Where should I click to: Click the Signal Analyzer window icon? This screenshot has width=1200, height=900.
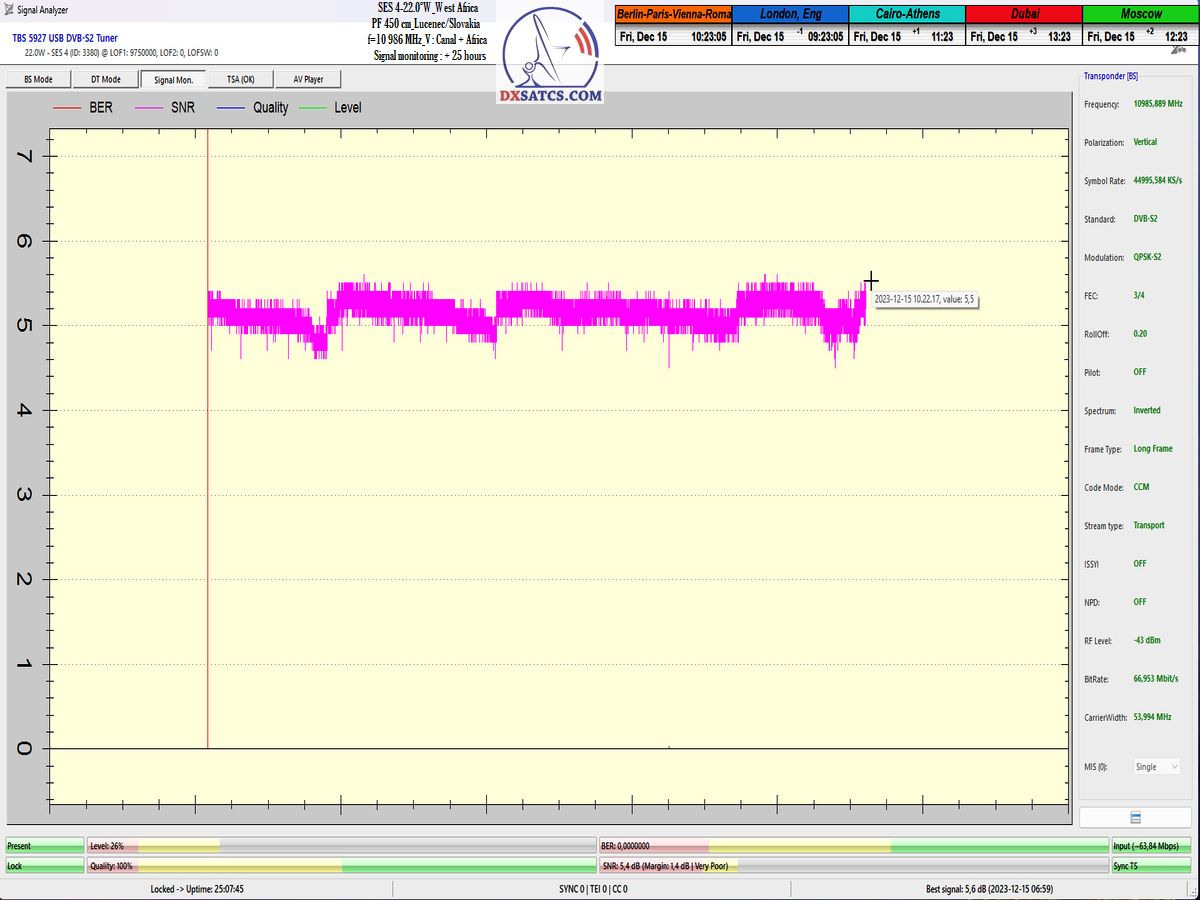point(9,10)
